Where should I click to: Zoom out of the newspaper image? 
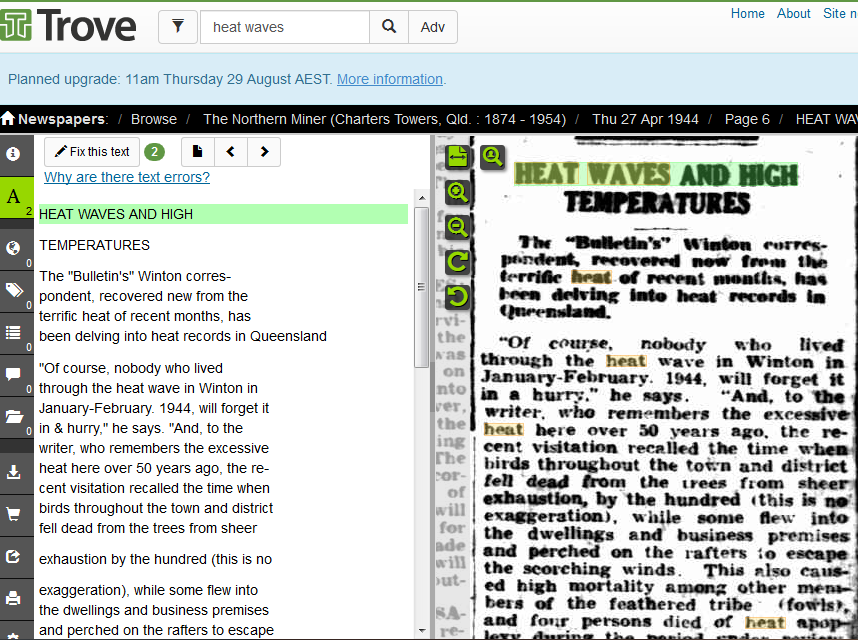pos(457,227)
